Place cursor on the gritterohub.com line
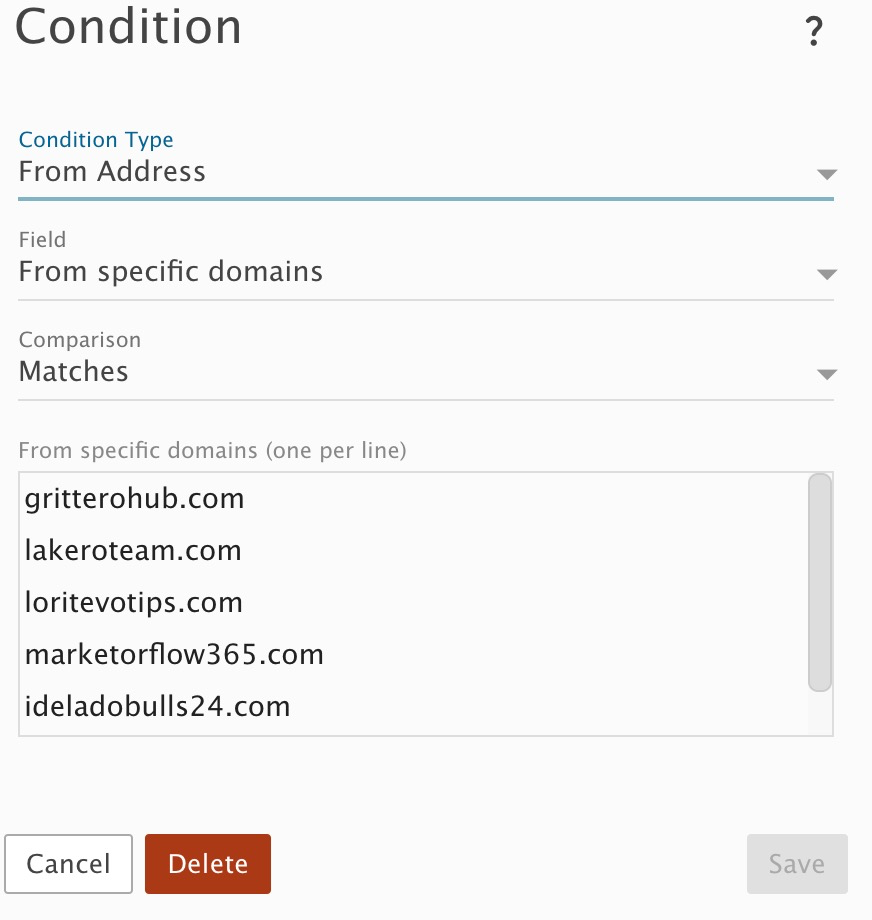The image size is (872, 920). [x=134, y=499]
